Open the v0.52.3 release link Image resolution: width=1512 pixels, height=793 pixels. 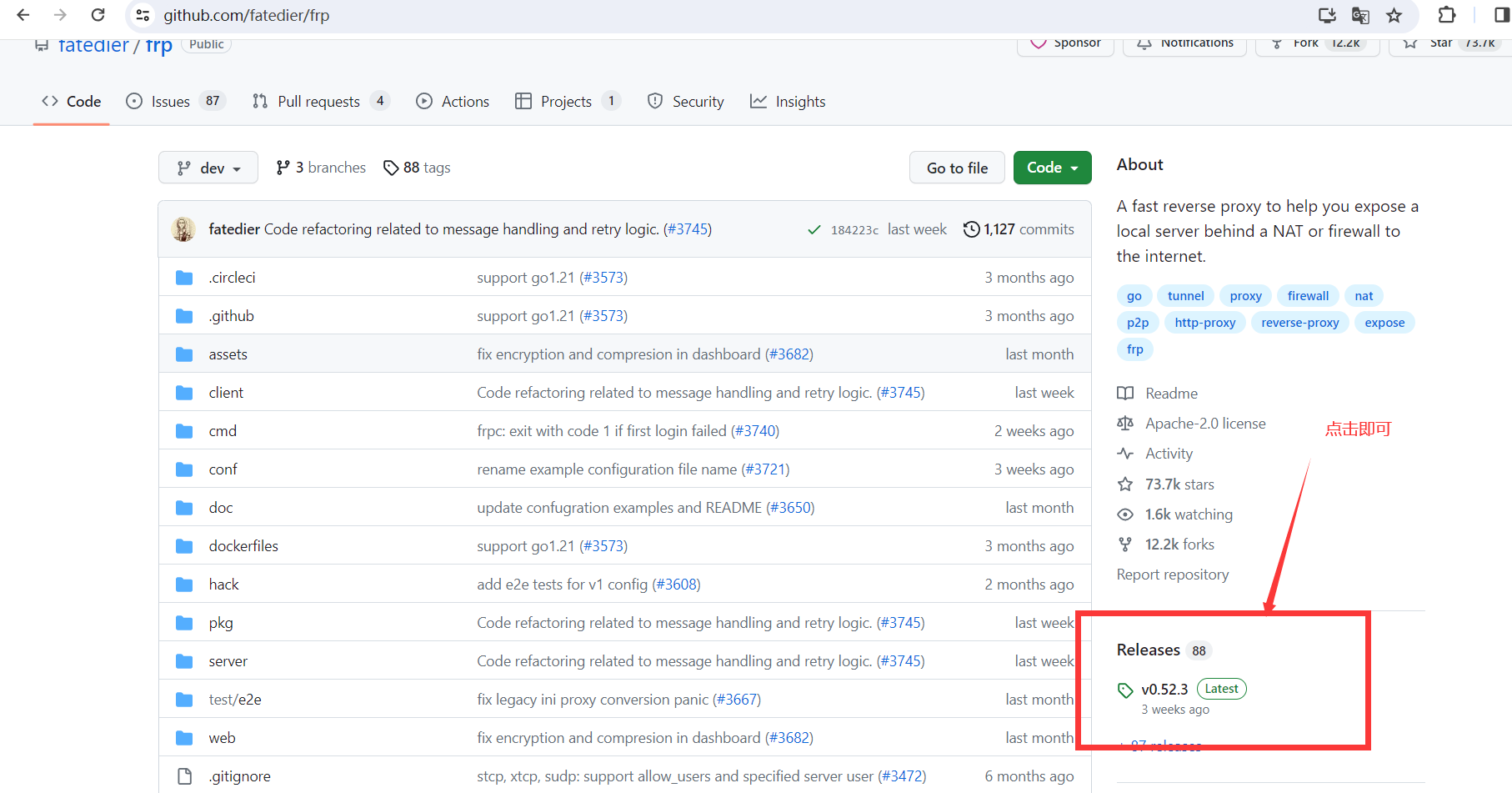[1164, 690]
